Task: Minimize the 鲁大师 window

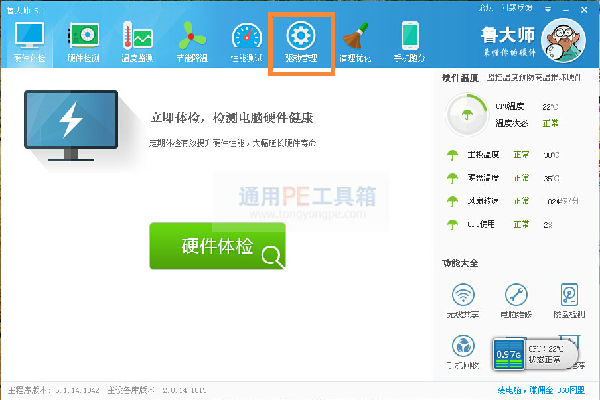Action: 566,9
